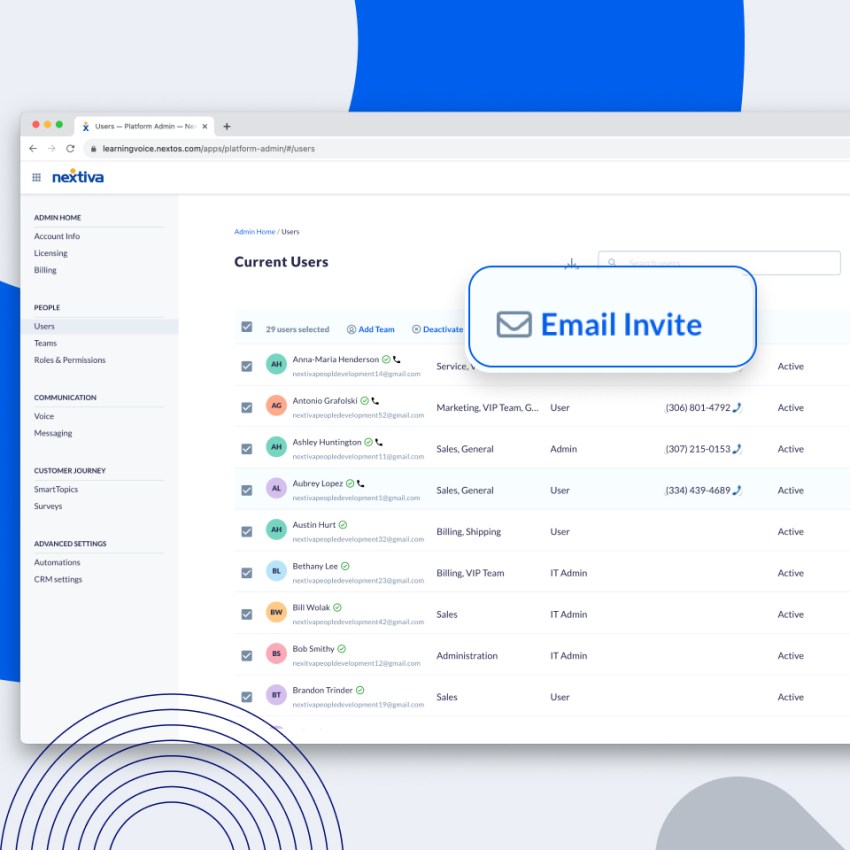Click the BW avatar for Bill Wolak
This screenshot has width=850, height=850.
[276, 612]
